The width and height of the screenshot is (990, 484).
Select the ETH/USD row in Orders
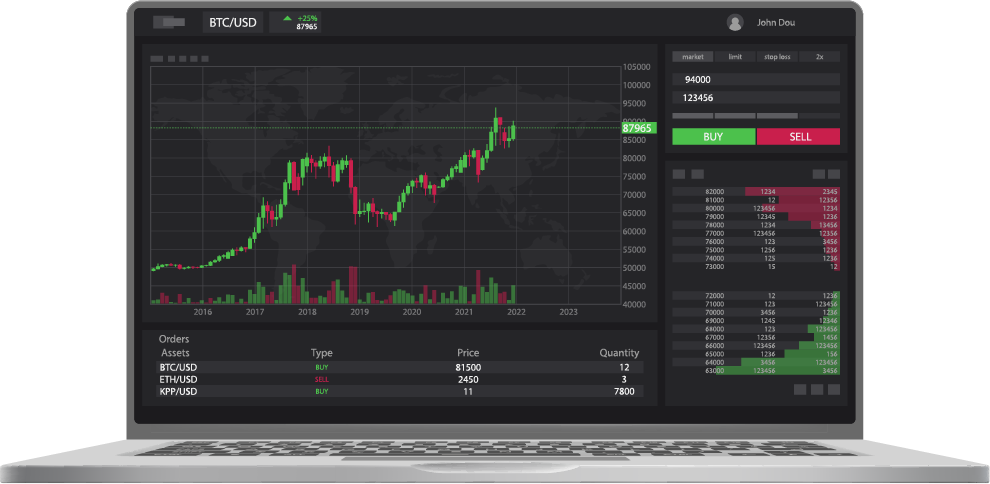coord(400,380)
